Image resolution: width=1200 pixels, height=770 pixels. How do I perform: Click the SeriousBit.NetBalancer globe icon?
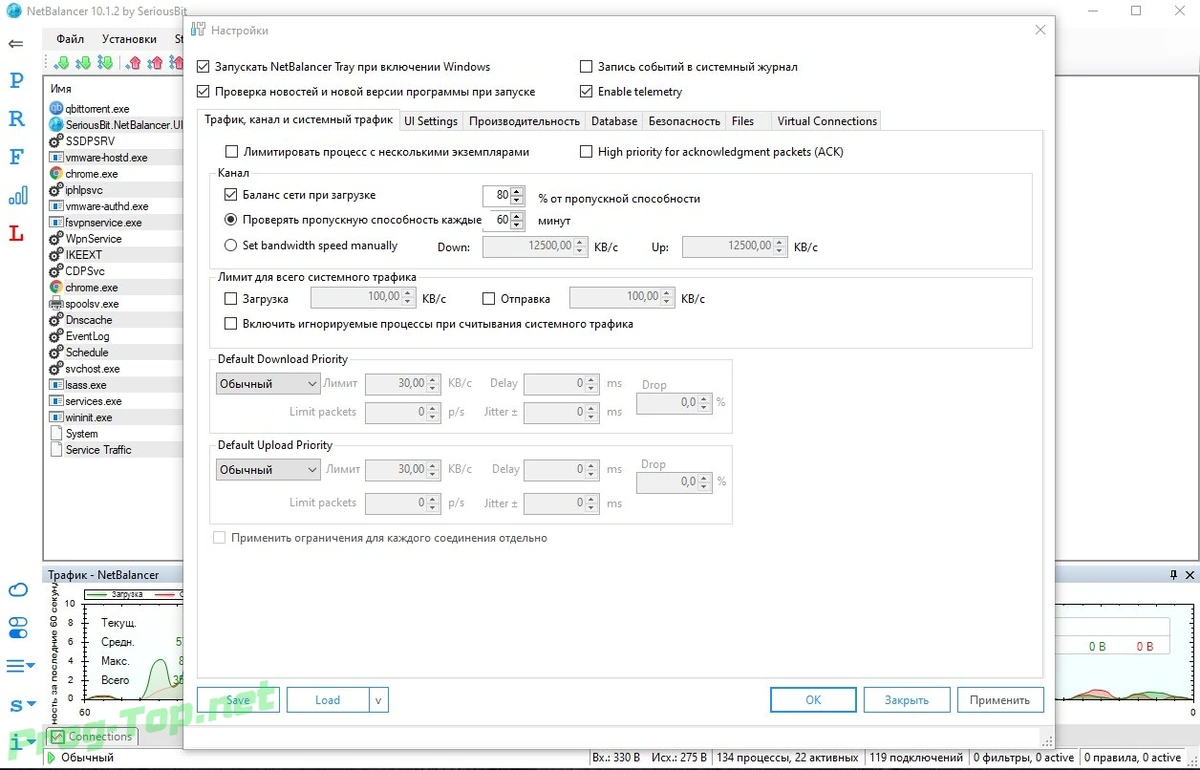pos(56,125)
